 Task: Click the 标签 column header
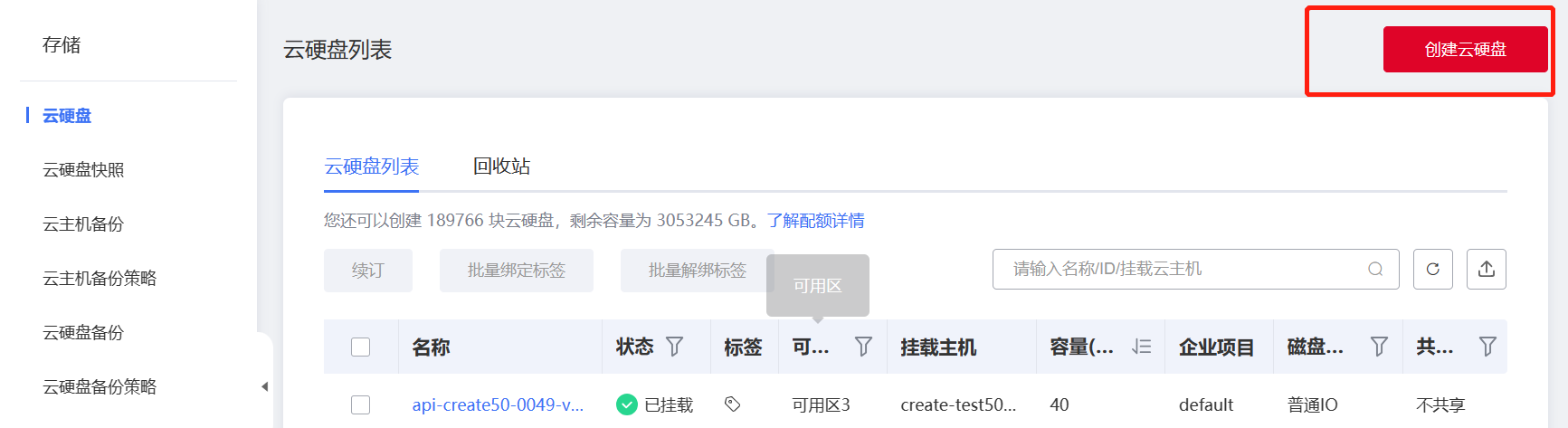[x=743, y=347]
